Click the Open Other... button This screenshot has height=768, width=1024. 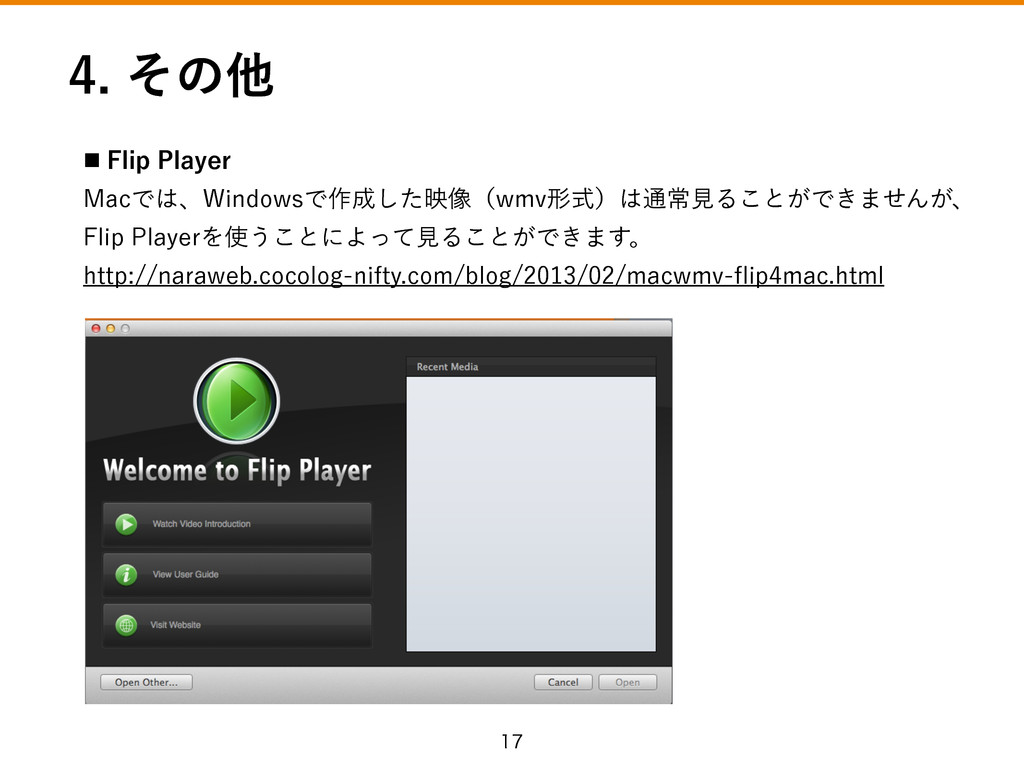[x=146, y=682]
